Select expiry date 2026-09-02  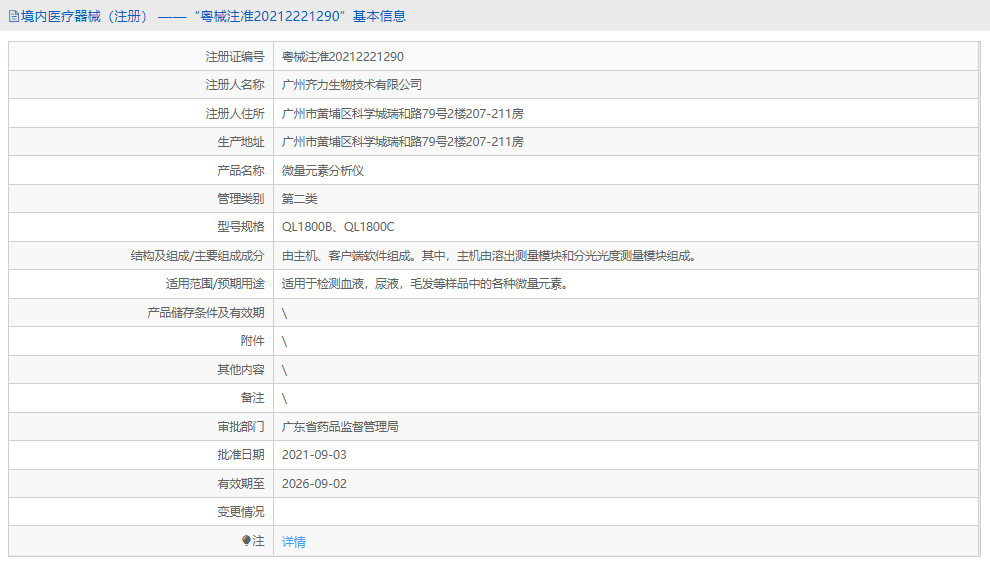click(314, 484)
